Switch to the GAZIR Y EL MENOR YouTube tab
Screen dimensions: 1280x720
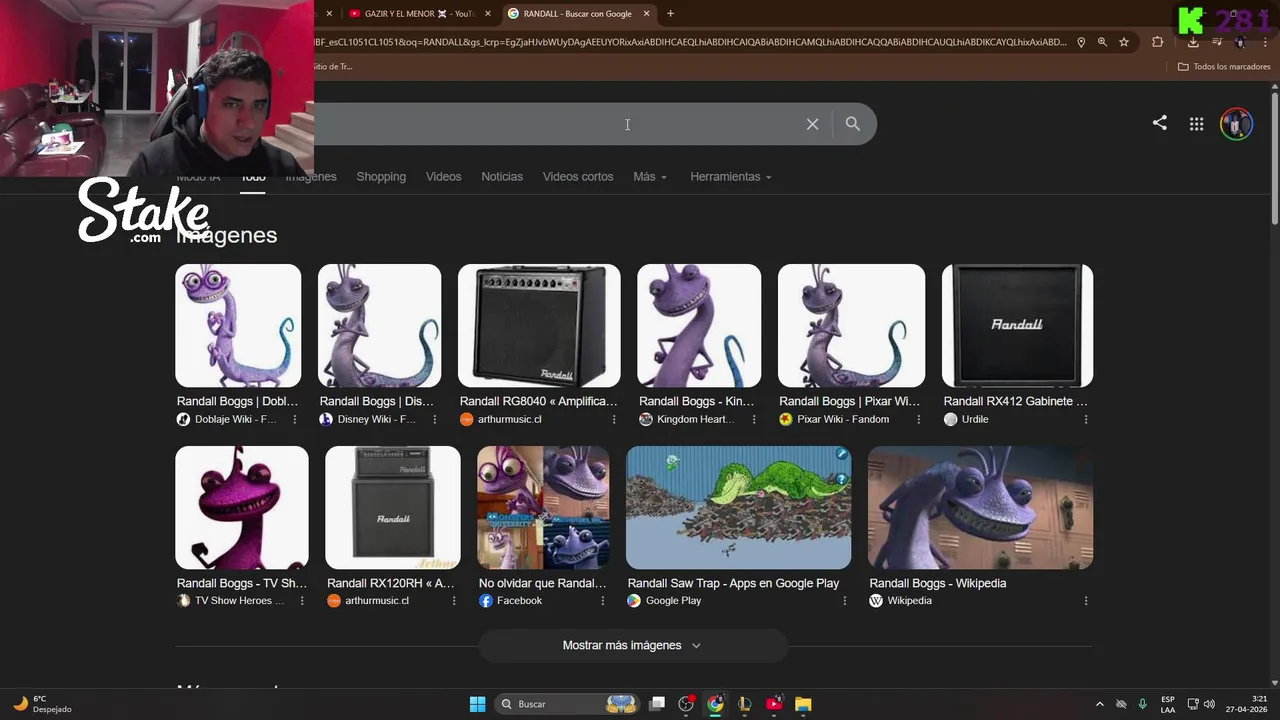pos(420,14)
